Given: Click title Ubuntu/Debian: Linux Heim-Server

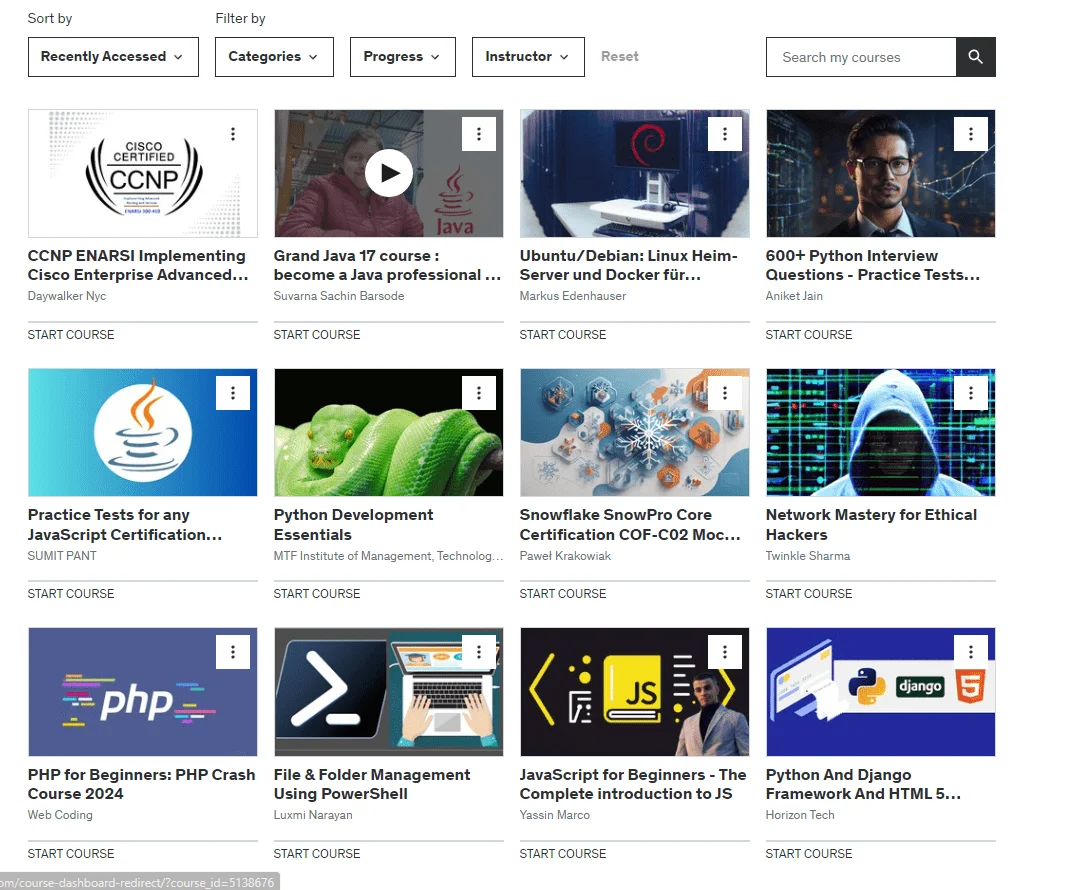Looking at the screenshot, I should pos(629,265).
